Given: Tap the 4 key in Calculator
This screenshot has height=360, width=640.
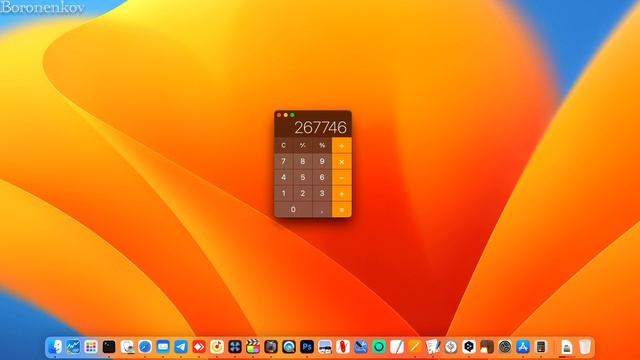Looking at the screenshot, I should 284,178.
